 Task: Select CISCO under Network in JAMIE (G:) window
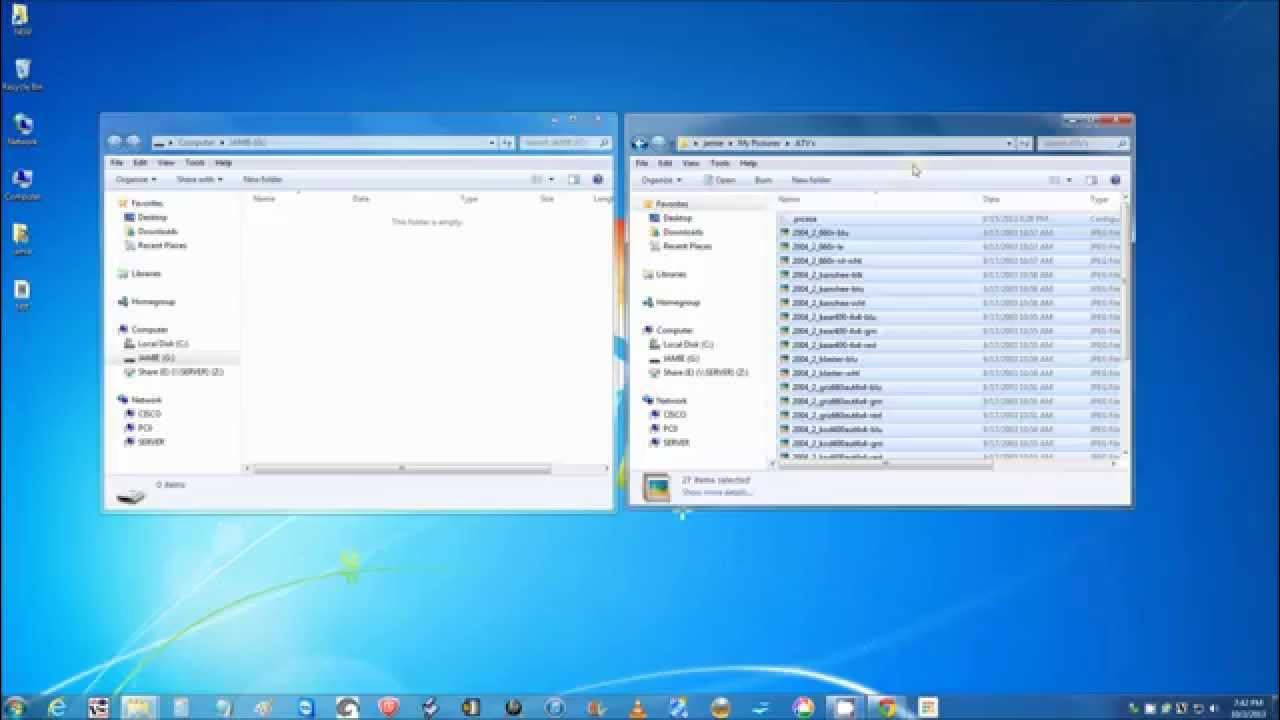pos(148,413)
